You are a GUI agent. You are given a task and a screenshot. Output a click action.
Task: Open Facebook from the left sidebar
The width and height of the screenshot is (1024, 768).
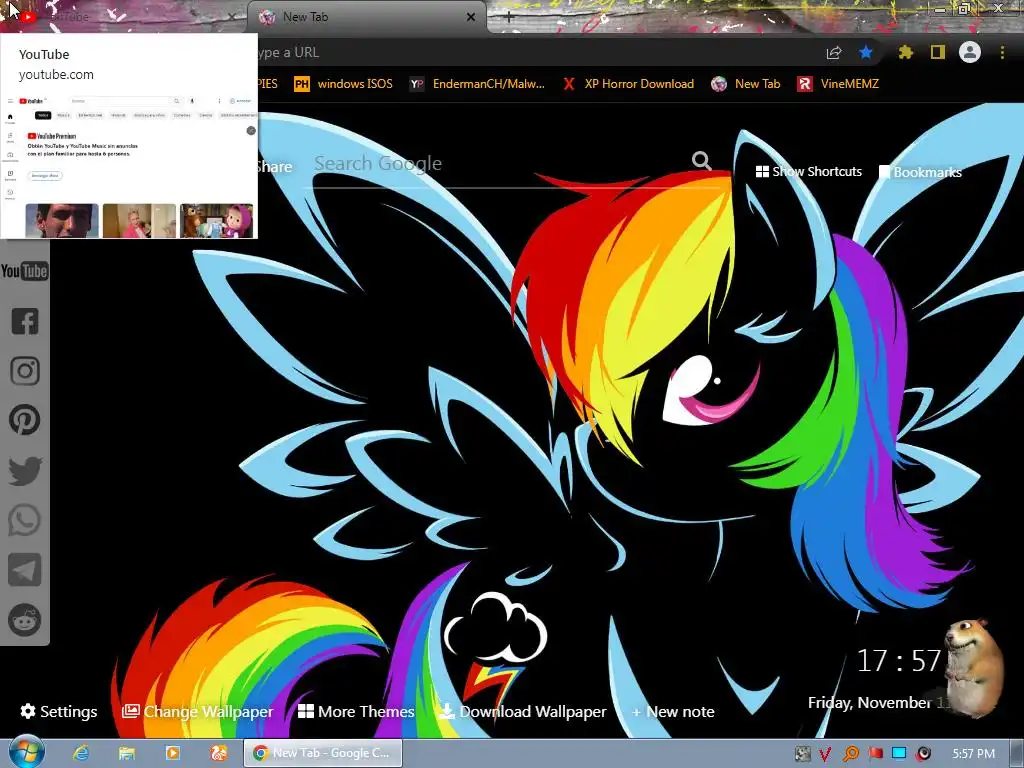(x=25, y=321)
